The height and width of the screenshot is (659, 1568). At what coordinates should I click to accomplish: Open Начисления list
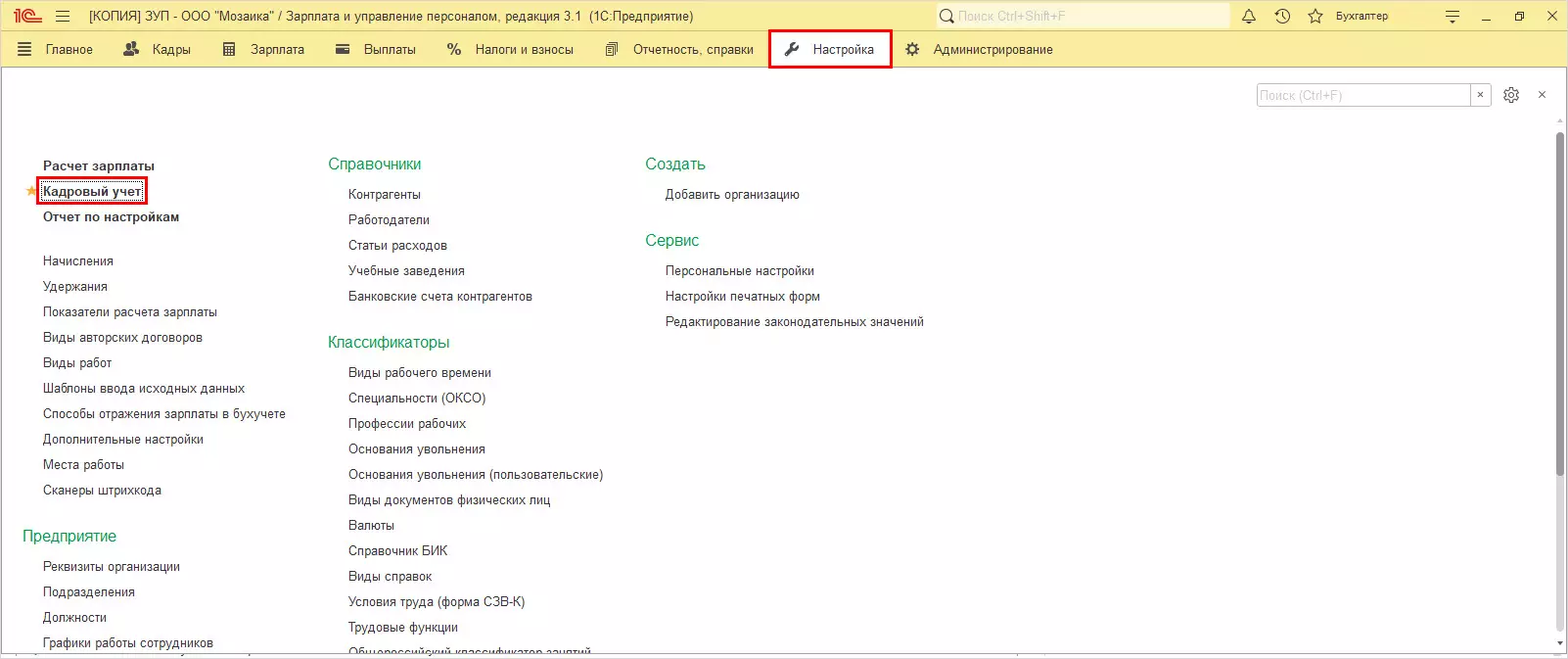tap(78, 260)
